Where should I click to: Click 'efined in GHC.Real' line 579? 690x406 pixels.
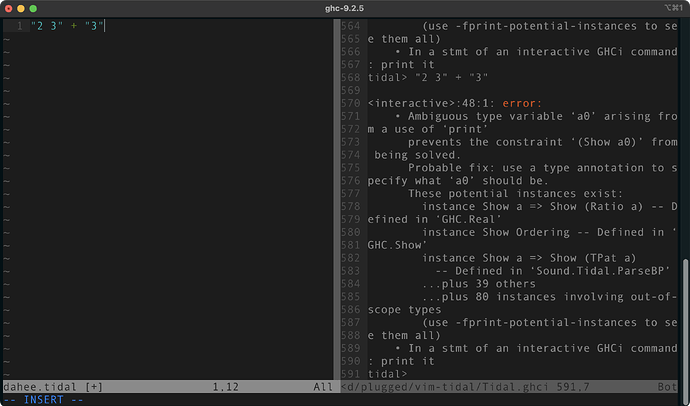click(x=434, y=219)
